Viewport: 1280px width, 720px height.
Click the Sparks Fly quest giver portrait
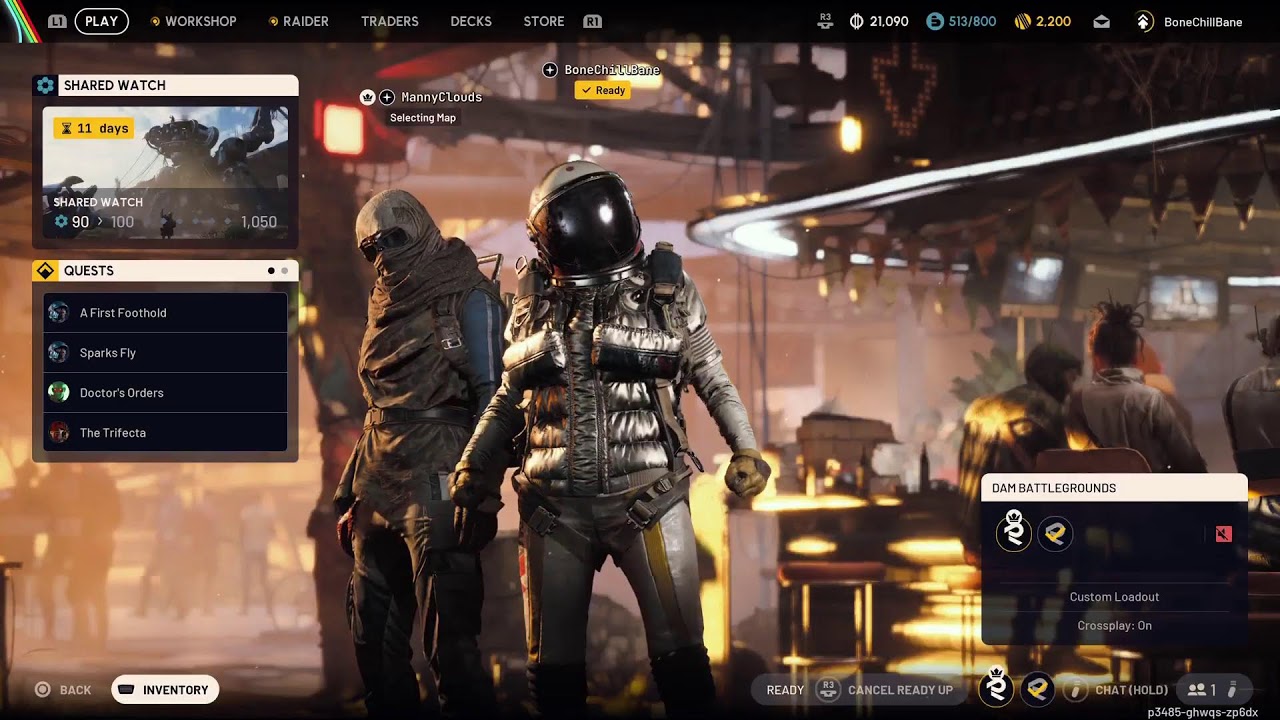point(59,353)
